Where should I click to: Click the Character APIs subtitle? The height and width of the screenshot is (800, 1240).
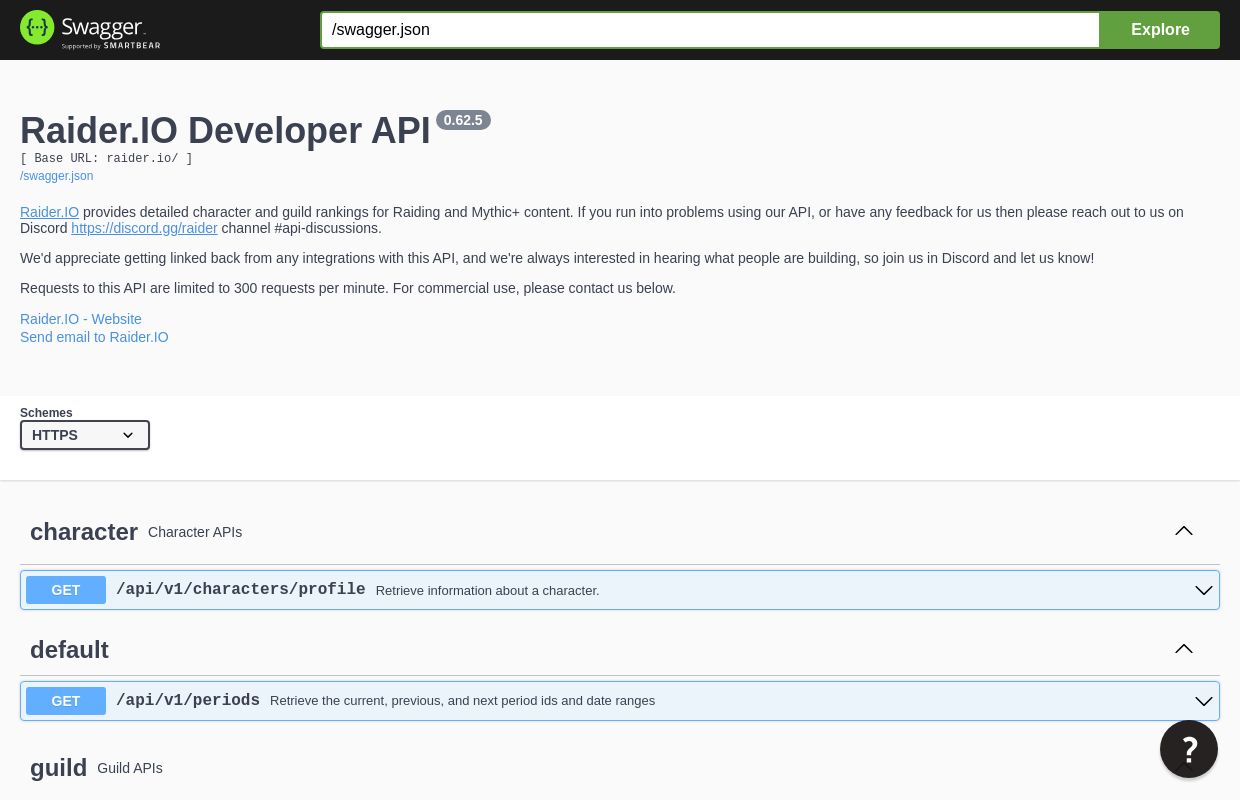coord(195,532)
